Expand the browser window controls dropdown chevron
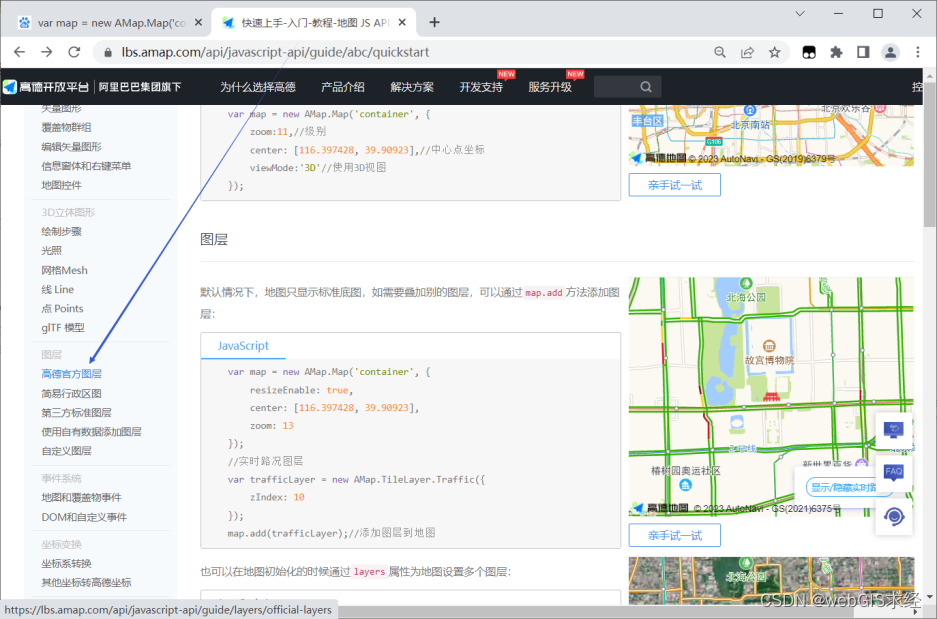The width and height of the screenshot is (937, 619). [800, 14]
